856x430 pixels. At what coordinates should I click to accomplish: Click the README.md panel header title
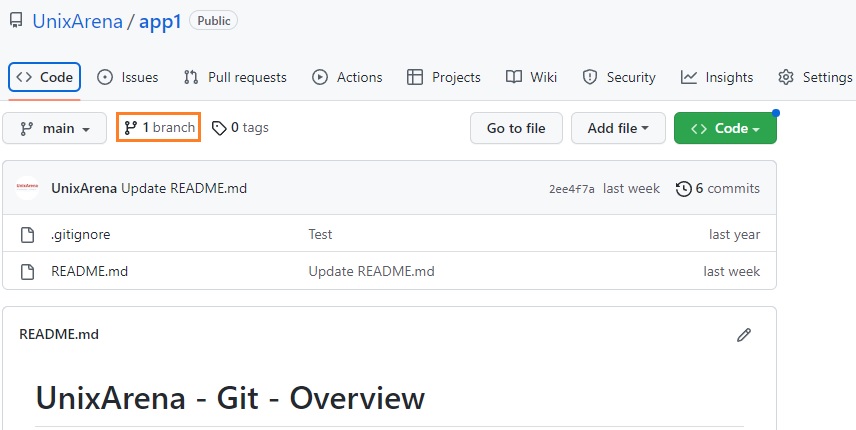coord(59,334)
